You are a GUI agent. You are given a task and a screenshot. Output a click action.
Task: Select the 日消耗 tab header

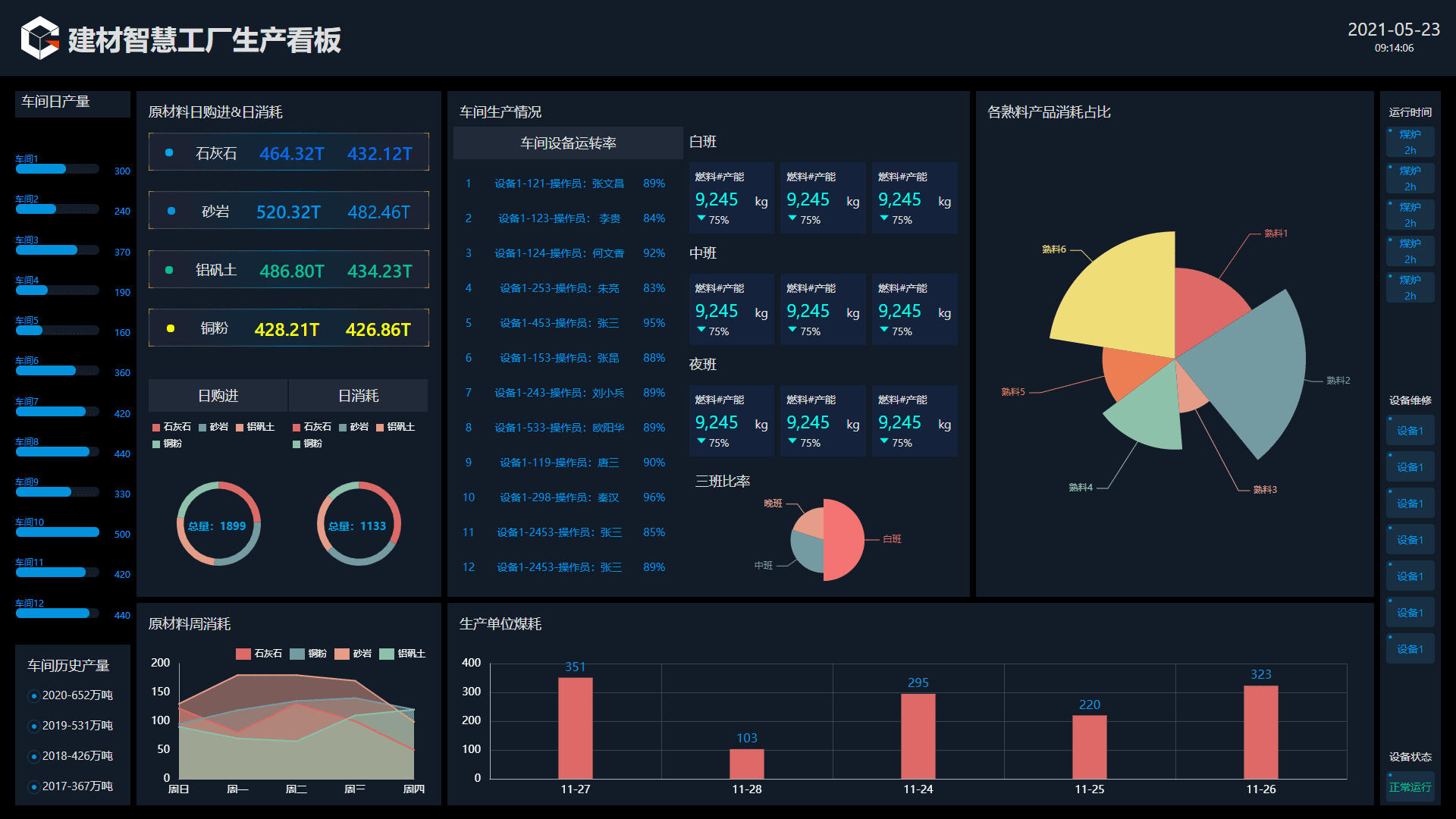[x=358, y=396]
